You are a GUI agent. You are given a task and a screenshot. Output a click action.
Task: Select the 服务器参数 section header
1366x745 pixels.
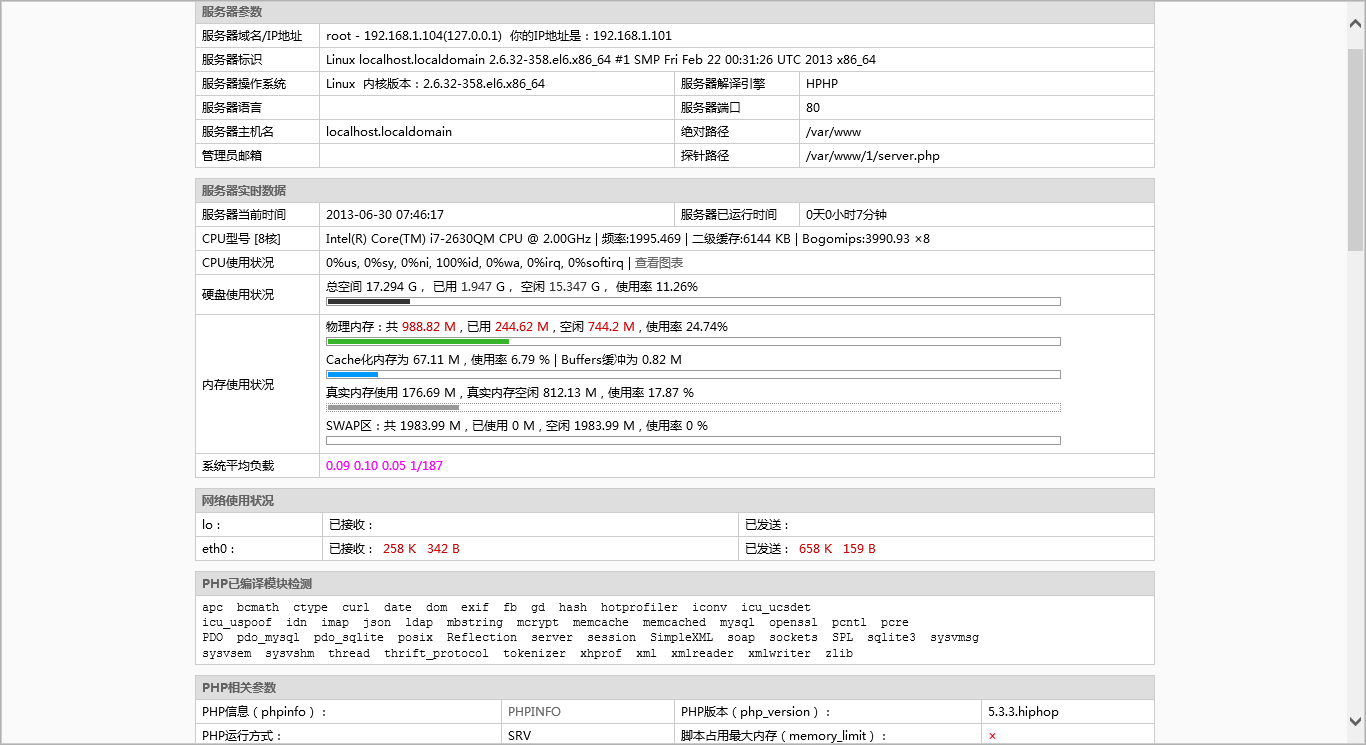pyautogui.click(x=232, y=12)
